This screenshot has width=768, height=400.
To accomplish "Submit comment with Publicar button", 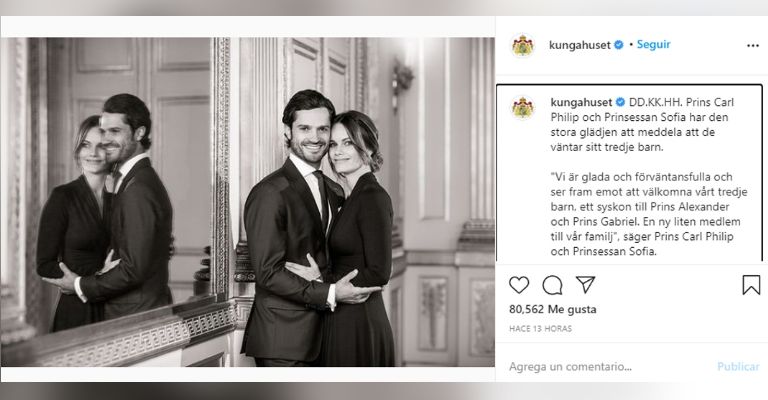I will pyautogui.click(x=738, y=366).
